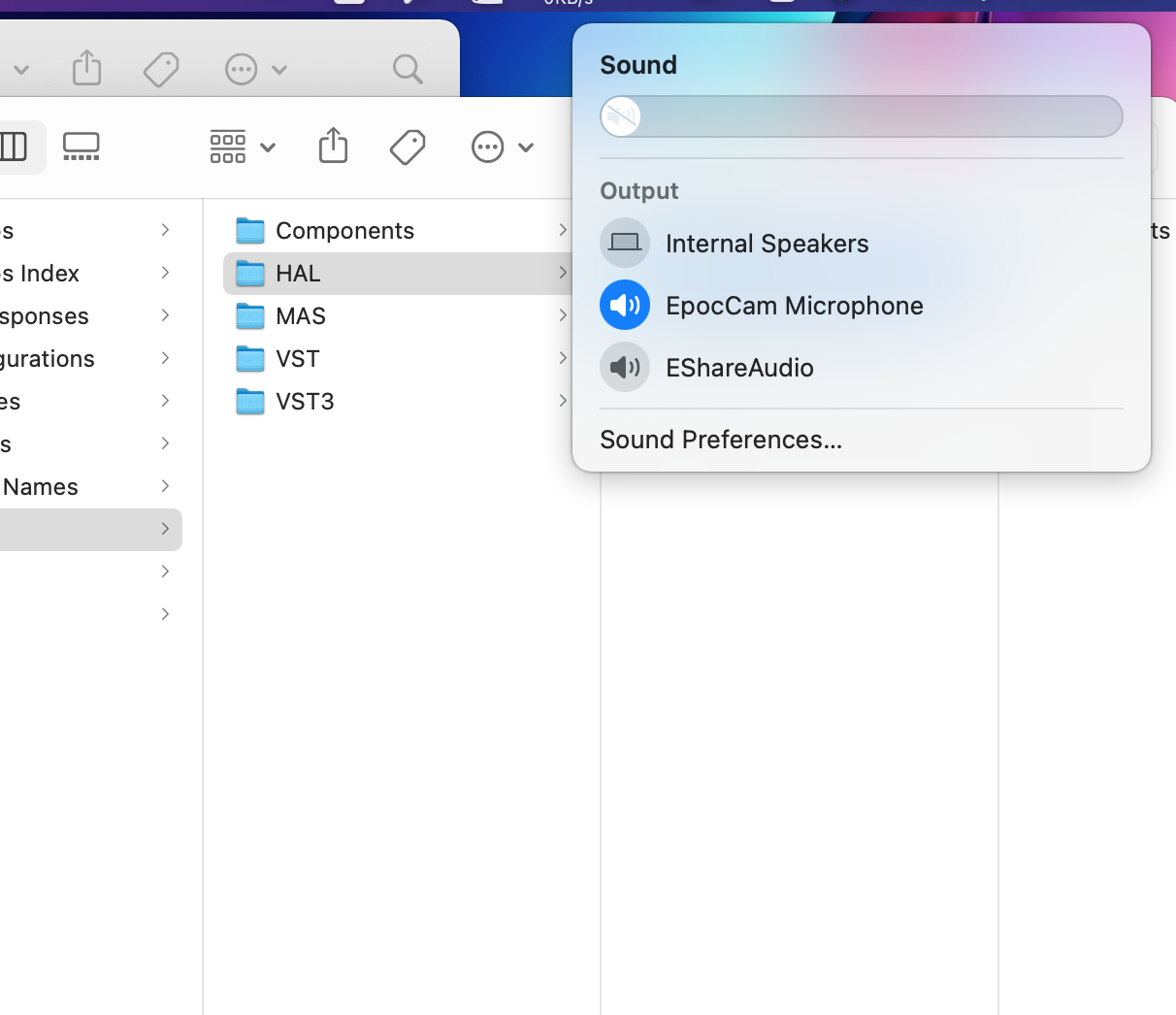Select the VST folder icon
The height and width of the screenshot is (1015, 1176).
tap(250, 359)
